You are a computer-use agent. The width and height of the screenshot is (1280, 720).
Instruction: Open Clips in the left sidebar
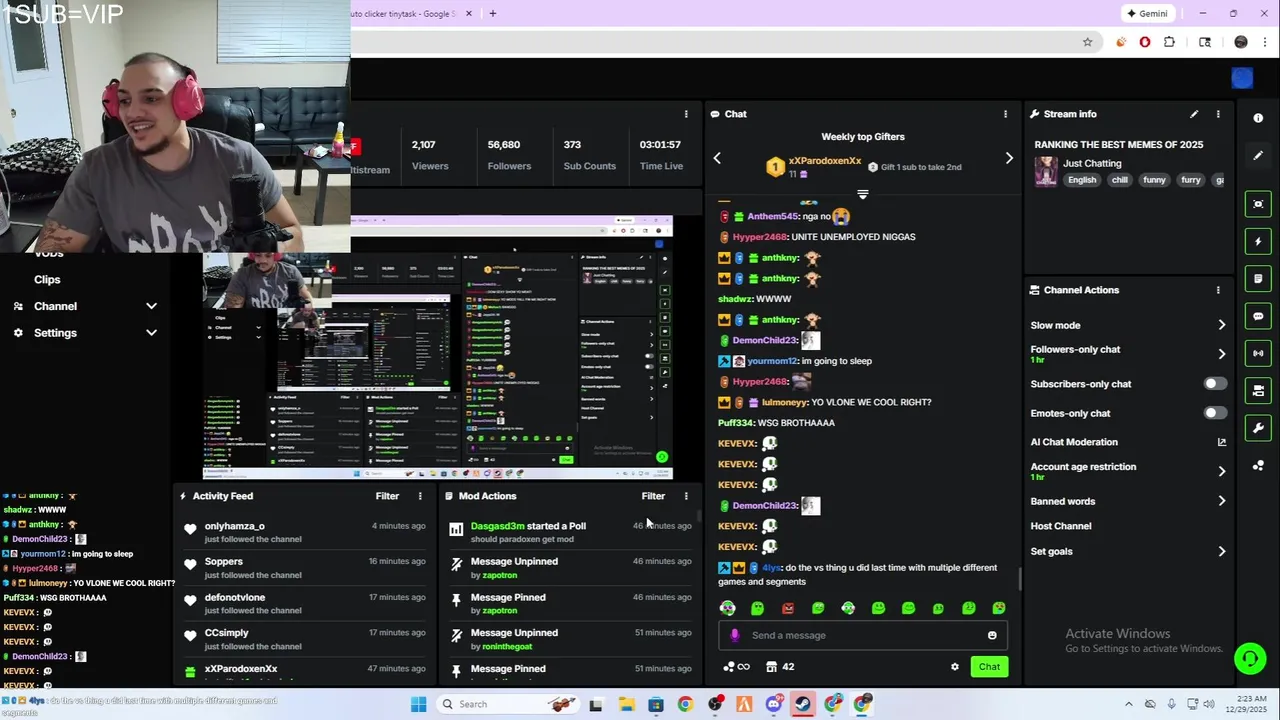pyautogui.click(x=47, y=280)
